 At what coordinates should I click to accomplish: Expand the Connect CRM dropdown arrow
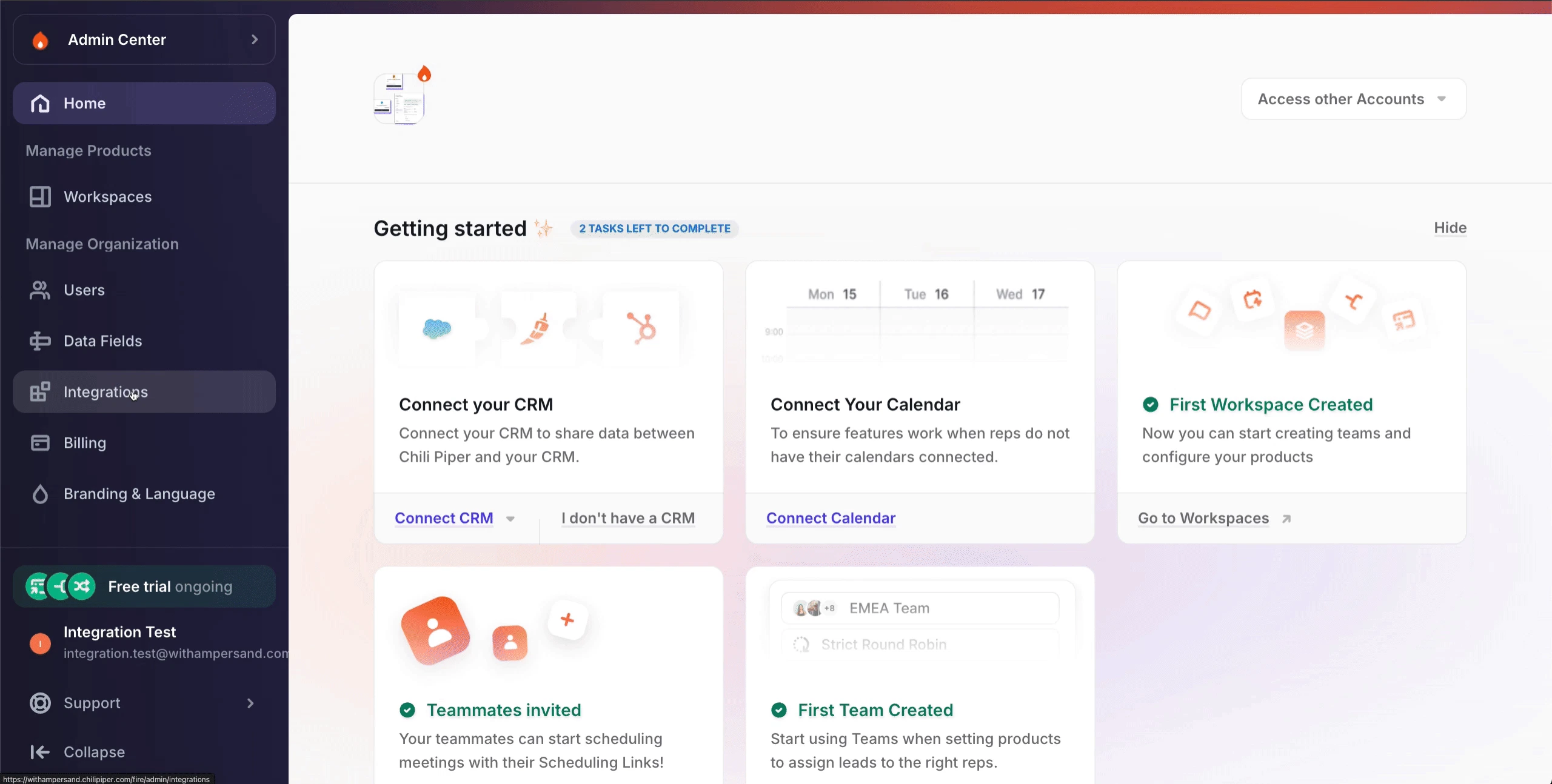pyautogui.click(x=510, y=519)
